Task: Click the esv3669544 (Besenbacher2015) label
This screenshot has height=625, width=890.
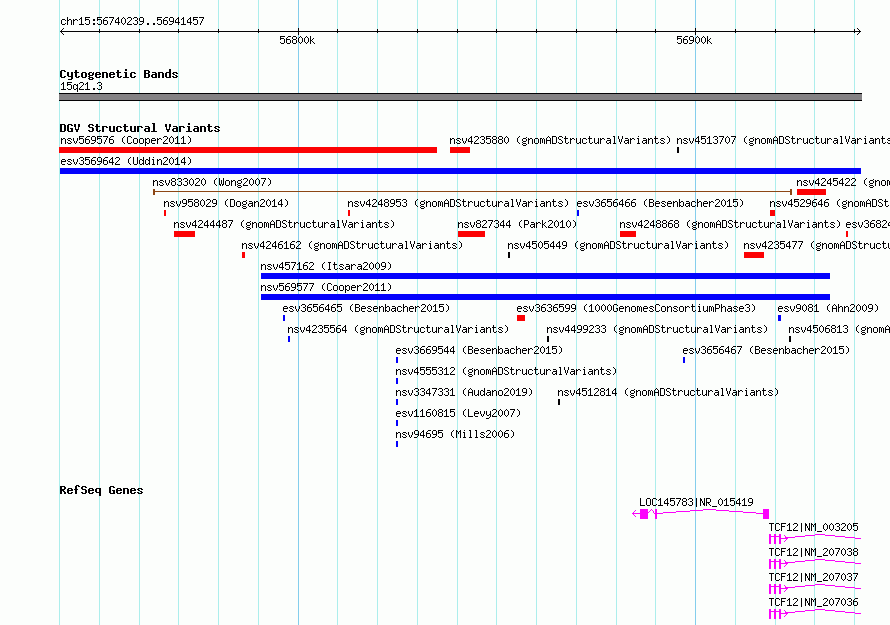Action: coord(479,350)
